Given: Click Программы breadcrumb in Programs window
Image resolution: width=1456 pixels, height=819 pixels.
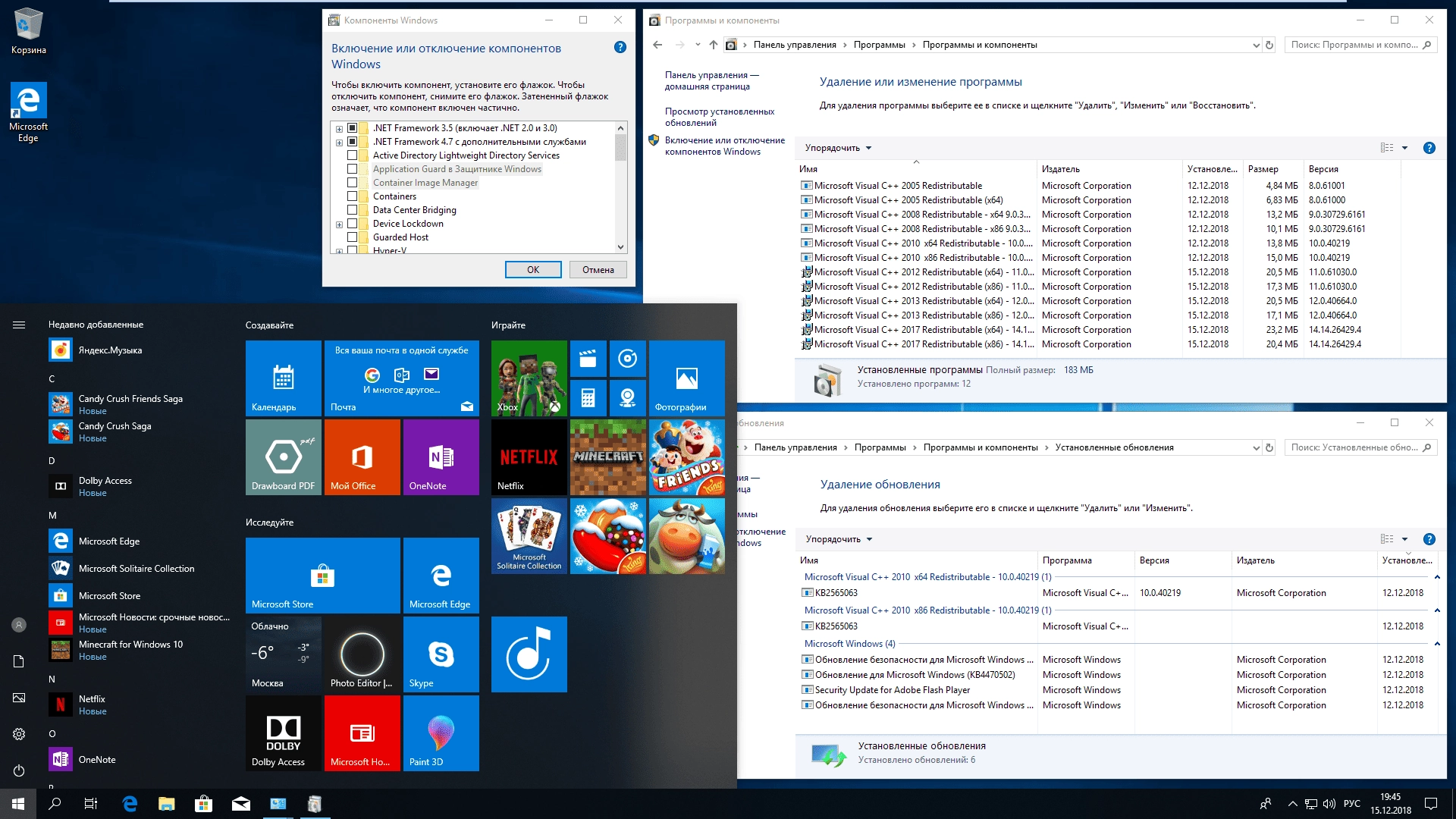Looking at the screenshot, I should pos(879,45).
